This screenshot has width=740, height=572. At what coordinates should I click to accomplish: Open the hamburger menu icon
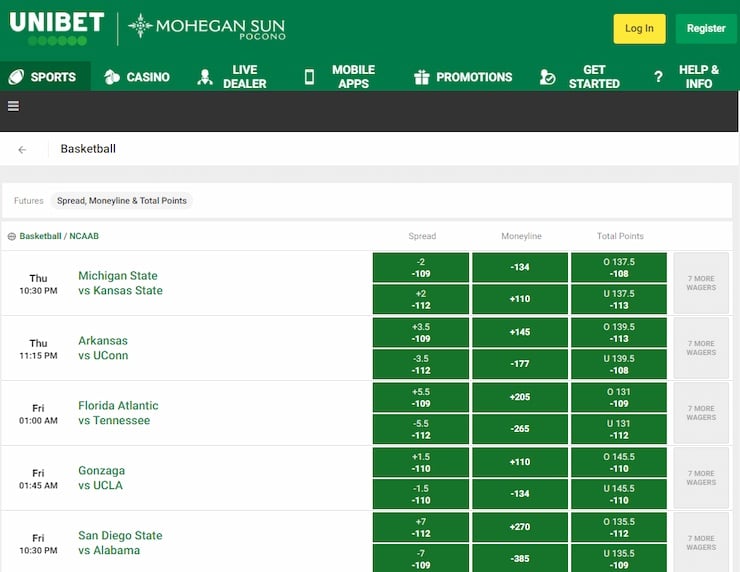(13, 106)
